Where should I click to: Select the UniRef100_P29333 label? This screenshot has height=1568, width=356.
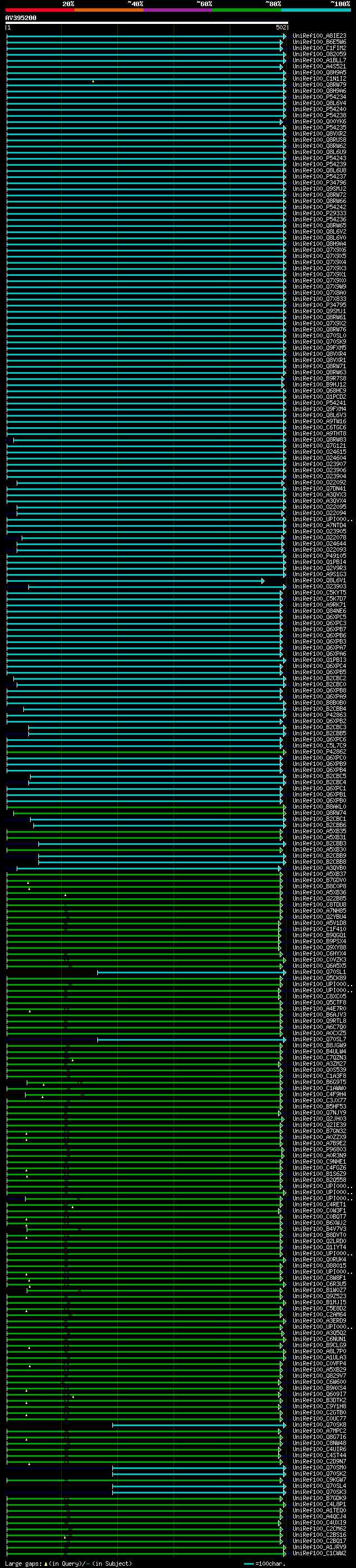pyautogui.click(x=319, y=213)
